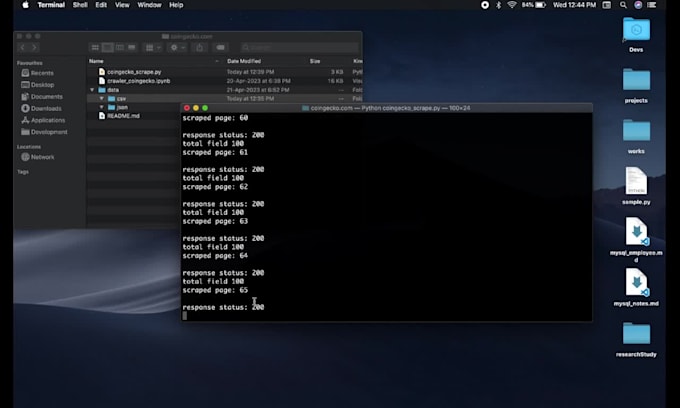Viewport: 680px width, 408px height.
Task: Collapse the data folder disclosure triangle
Action: (92, 90)
